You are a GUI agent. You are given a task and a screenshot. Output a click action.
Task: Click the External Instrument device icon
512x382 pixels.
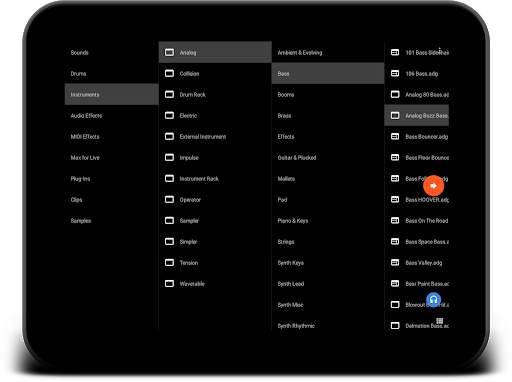[x=169, y=136]
